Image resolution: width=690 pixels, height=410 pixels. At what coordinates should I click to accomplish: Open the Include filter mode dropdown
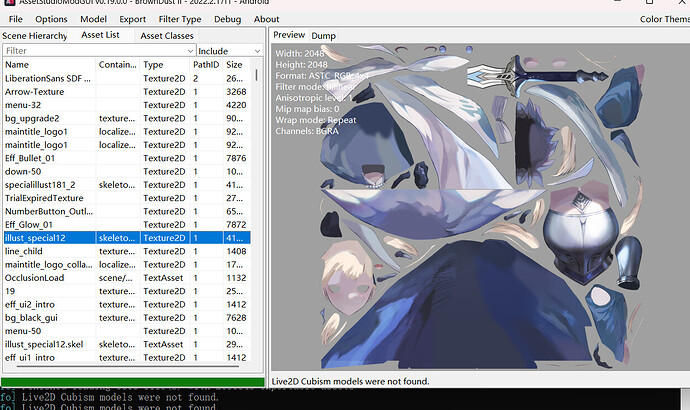coord(229,51)
